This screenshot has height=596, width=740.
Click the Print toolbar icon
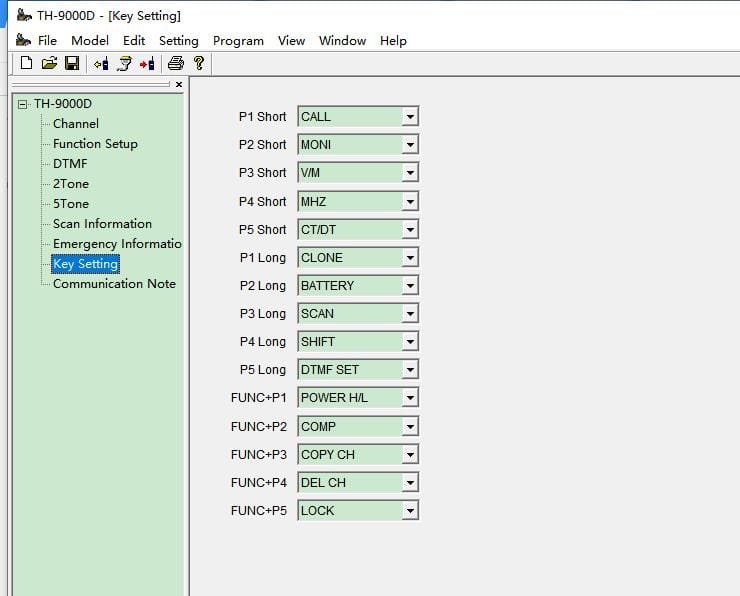176,63
